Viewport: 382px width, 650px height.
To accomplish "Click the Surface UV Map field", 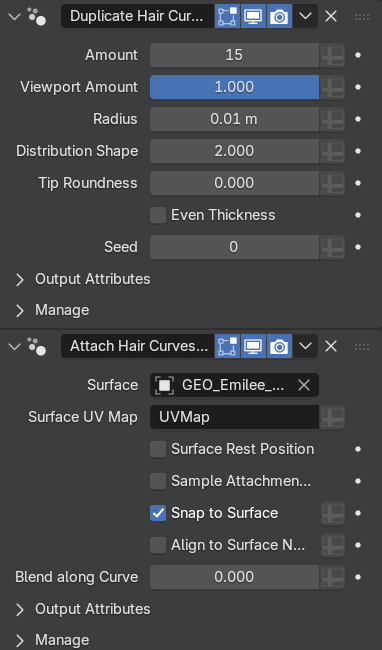I will (234, 417).
